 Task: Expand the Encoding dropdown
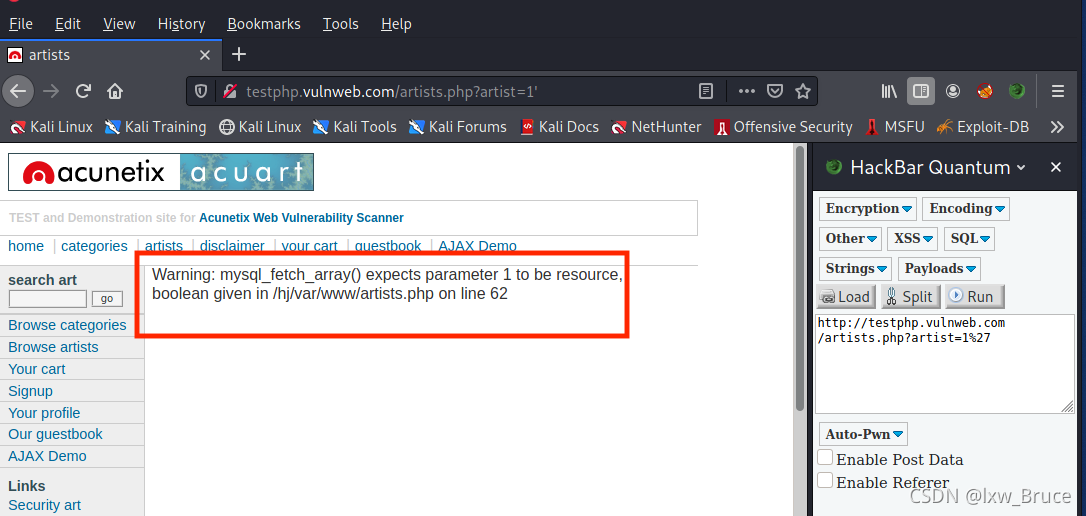pos(965,208)
